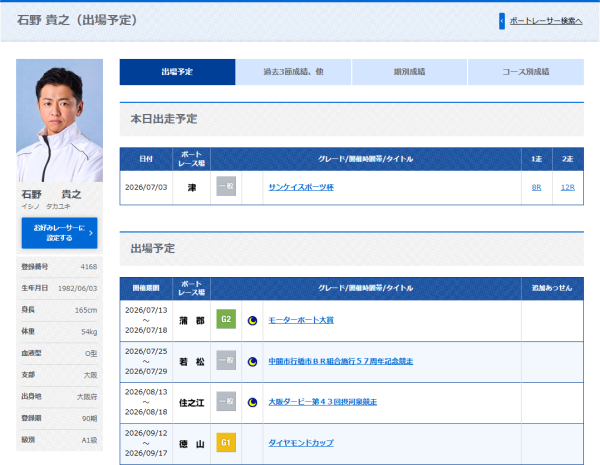Set racer as favorite with お好みレーサーに設定する

[59, 233]
